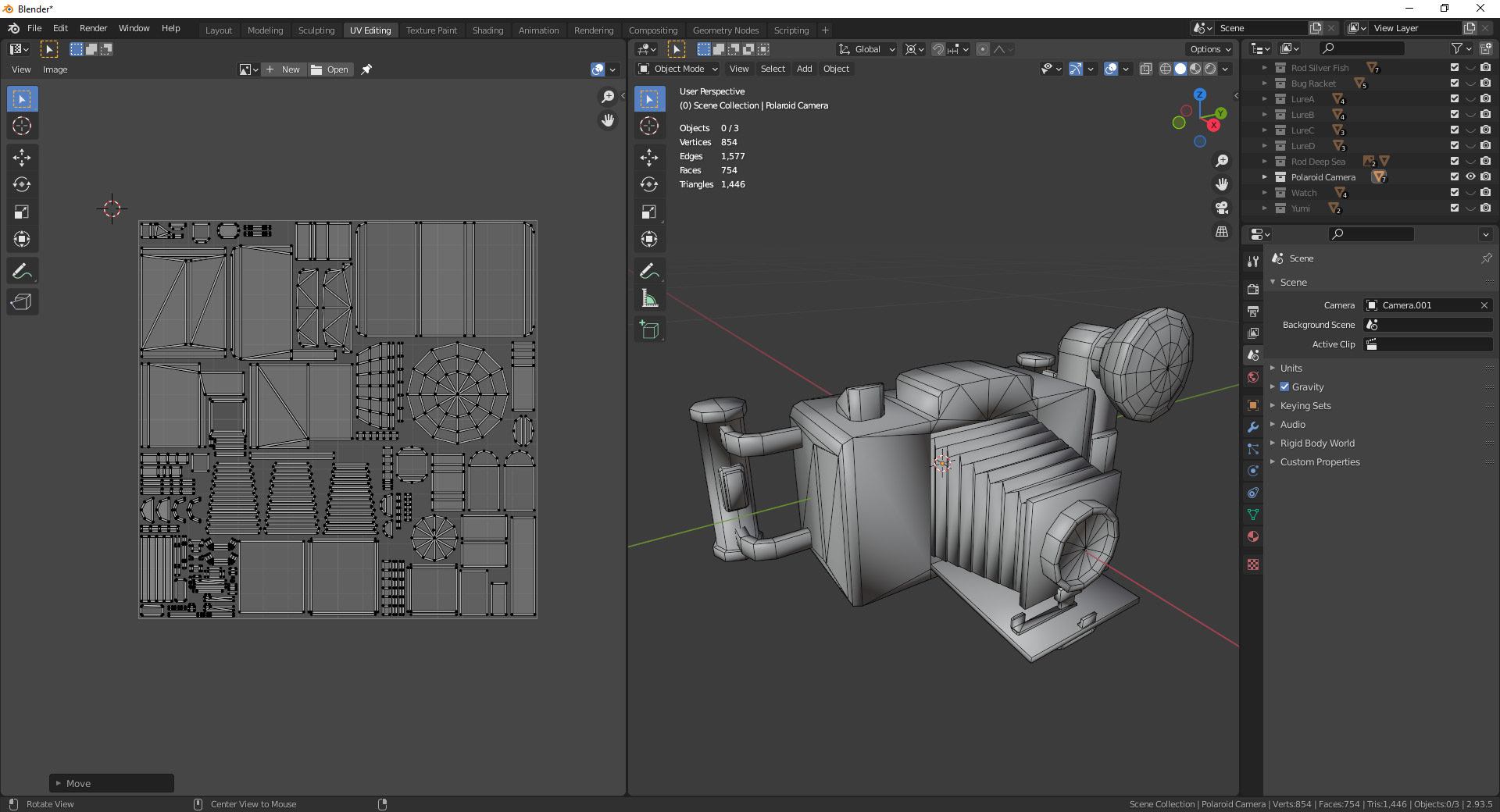Screen dimensions: 1500x812
Task: Add new workspace with plus button
Action: 825,30
